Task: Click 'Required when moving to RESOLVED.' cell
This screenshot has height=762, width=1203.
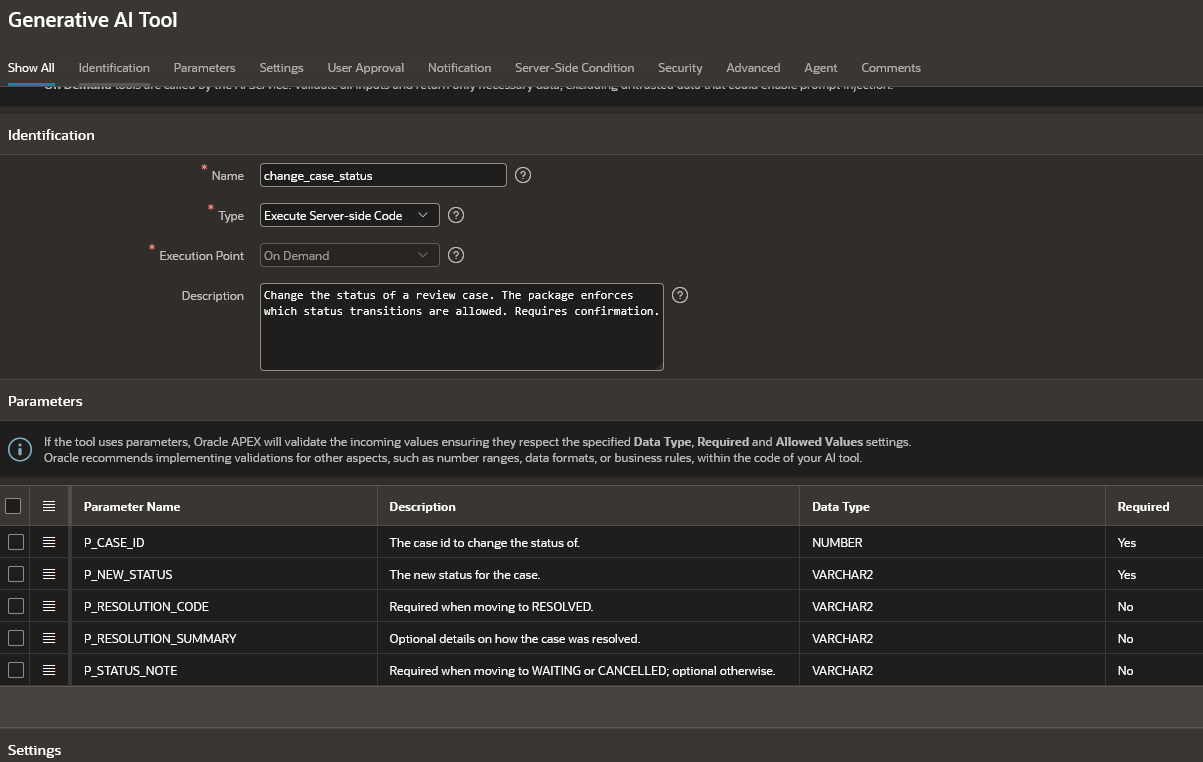Action: pos(588,606)
